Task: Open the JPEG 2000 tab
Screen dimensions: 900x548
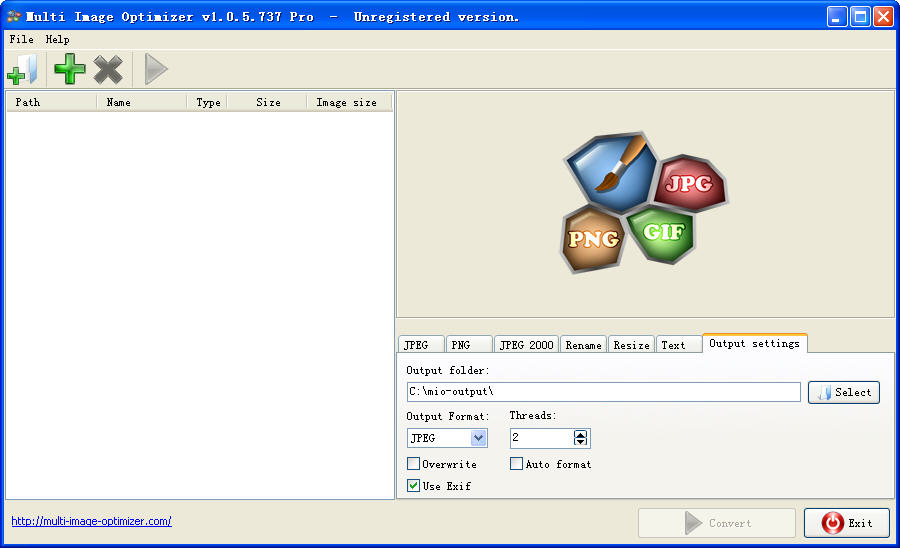Action: (526, 344)
